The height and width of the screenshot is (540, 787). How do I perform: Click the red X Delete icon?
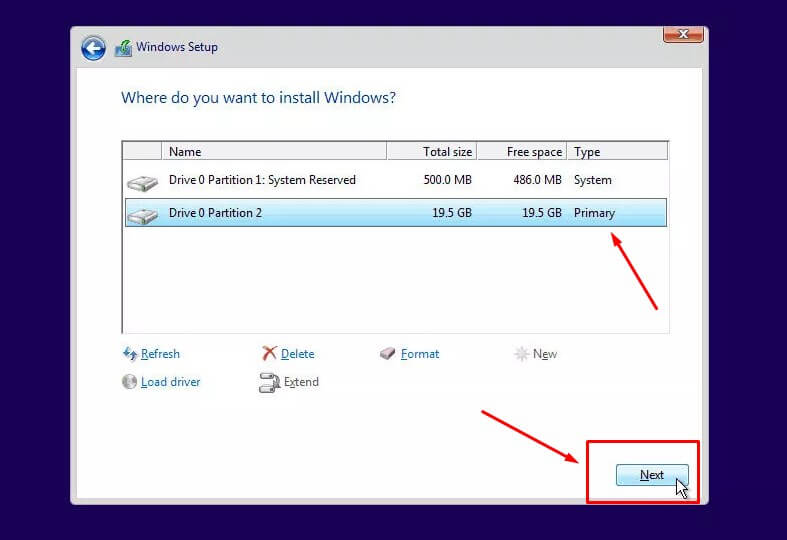270,353
